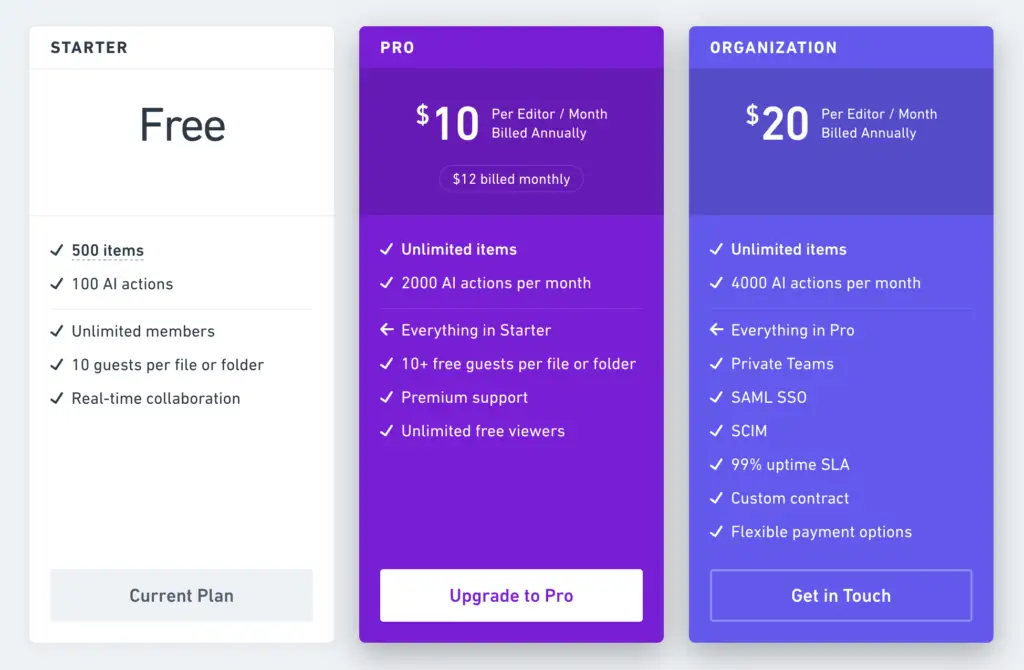This screenshot has width=1024, height=670.
Task: Click the checkmark next to SAML SSO
Action: (x=716, y=396)
